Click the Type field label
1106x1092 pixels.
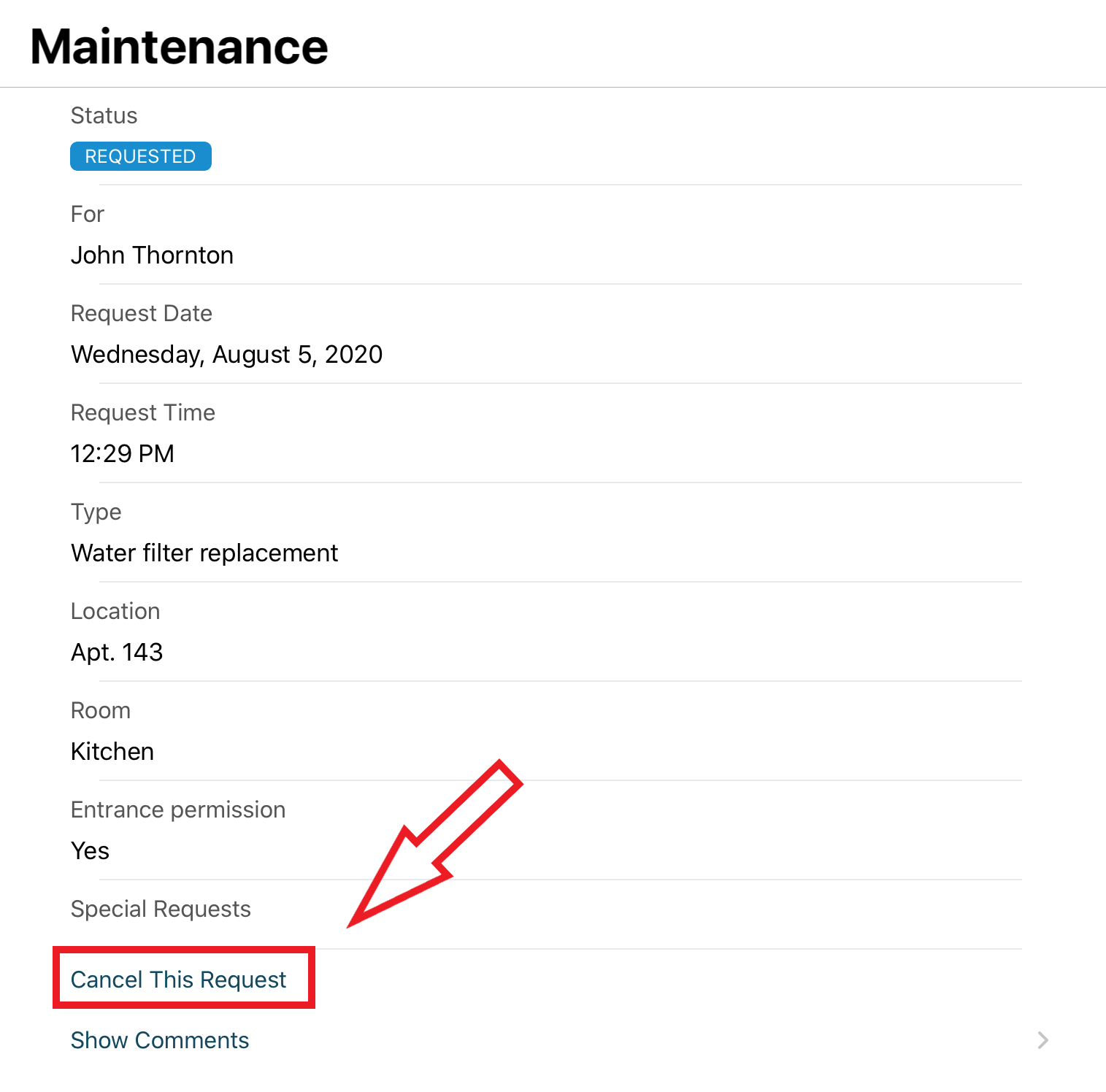click(96, 512)
